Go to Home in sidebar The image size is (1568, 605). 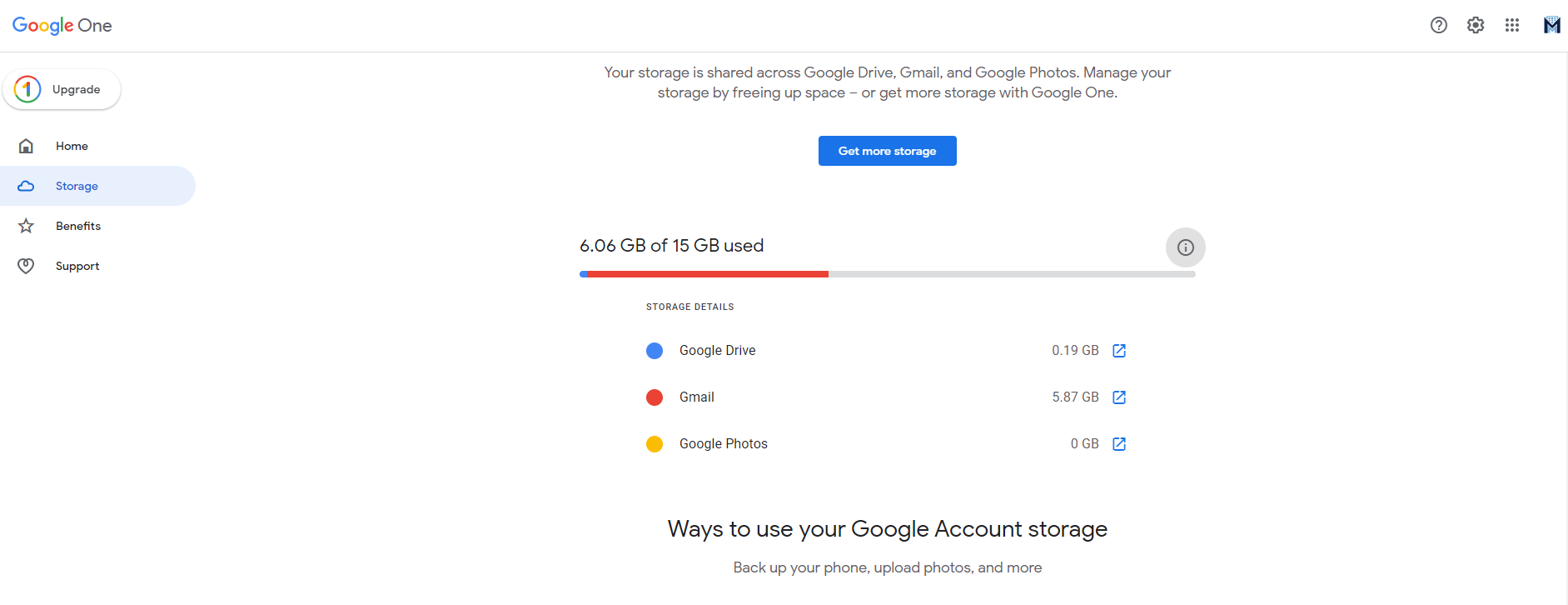click(x=72, y=146)
